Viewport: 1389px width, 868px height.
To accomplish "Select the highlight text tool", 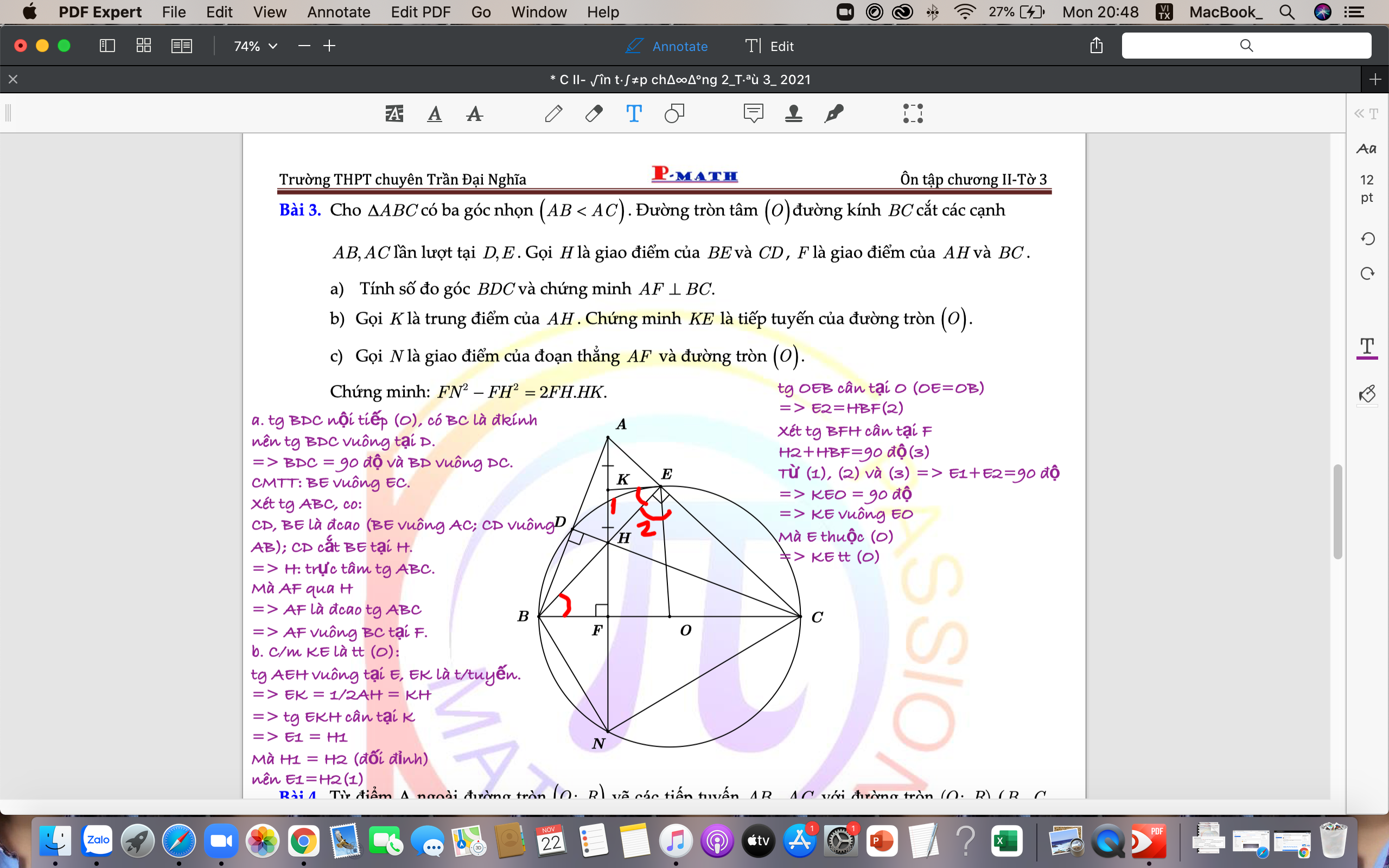I will click(x=394, y=113).
